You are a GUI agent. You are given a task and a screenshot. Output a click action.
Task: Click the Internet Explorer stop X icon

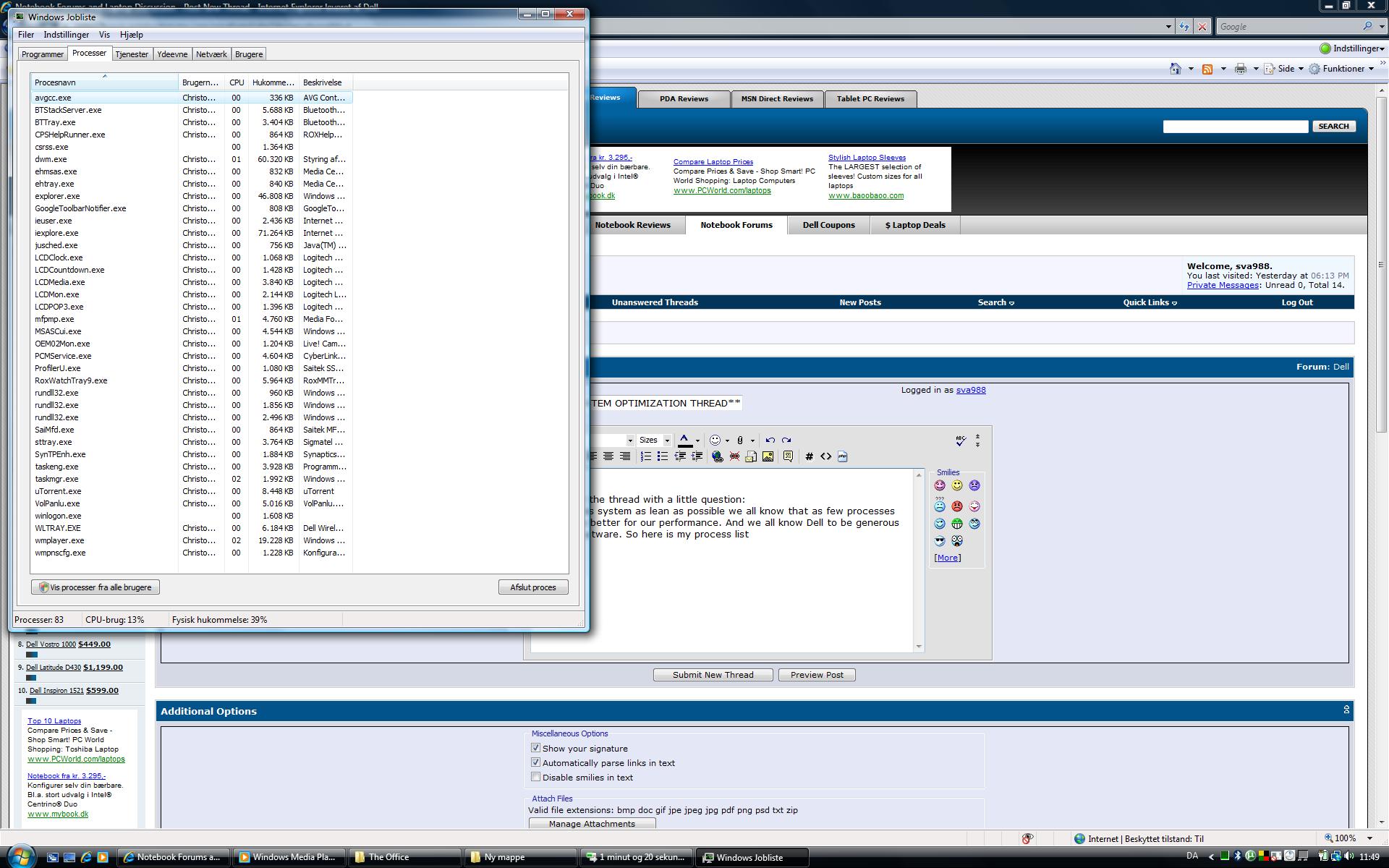[1202, 27]
